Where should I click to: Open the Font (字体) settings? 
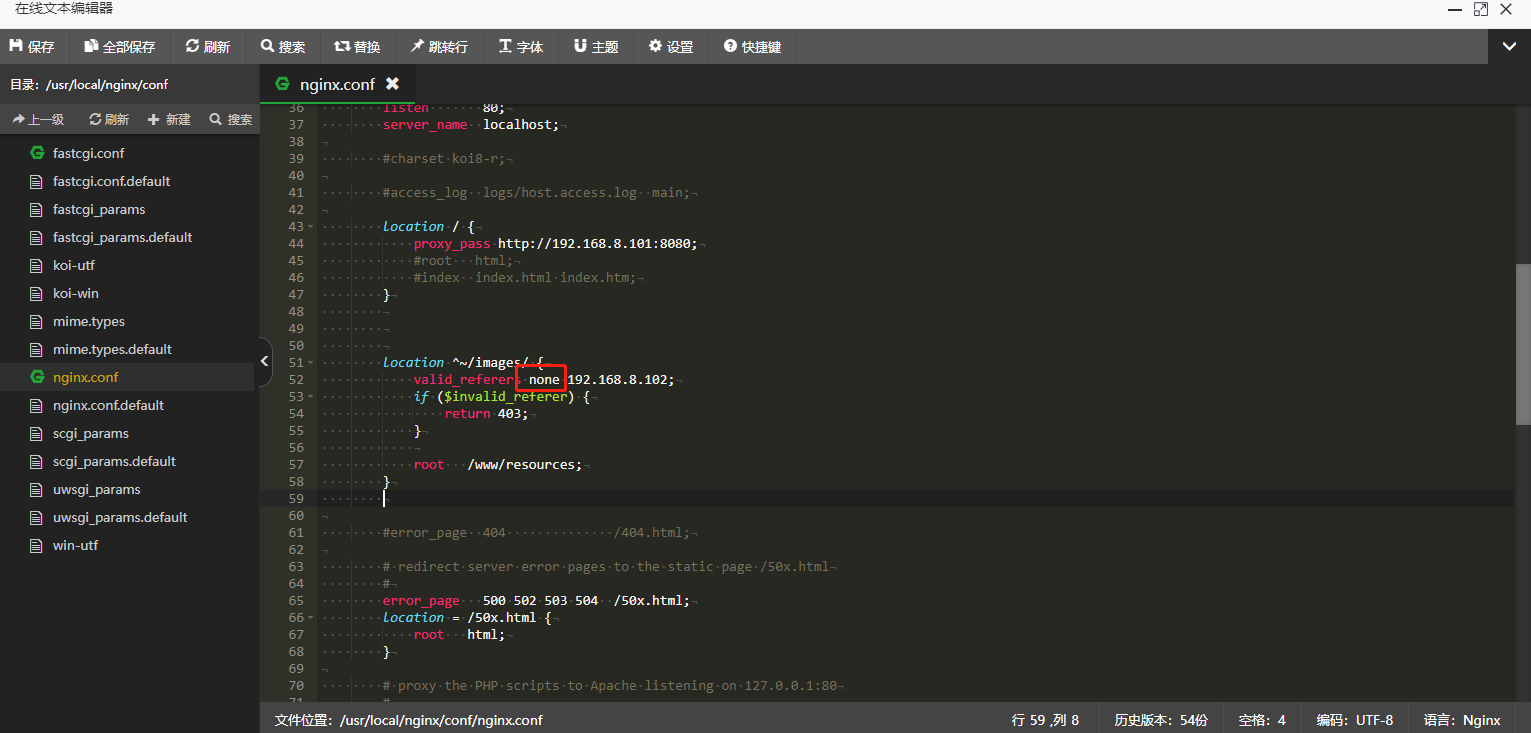coord(521,47)
